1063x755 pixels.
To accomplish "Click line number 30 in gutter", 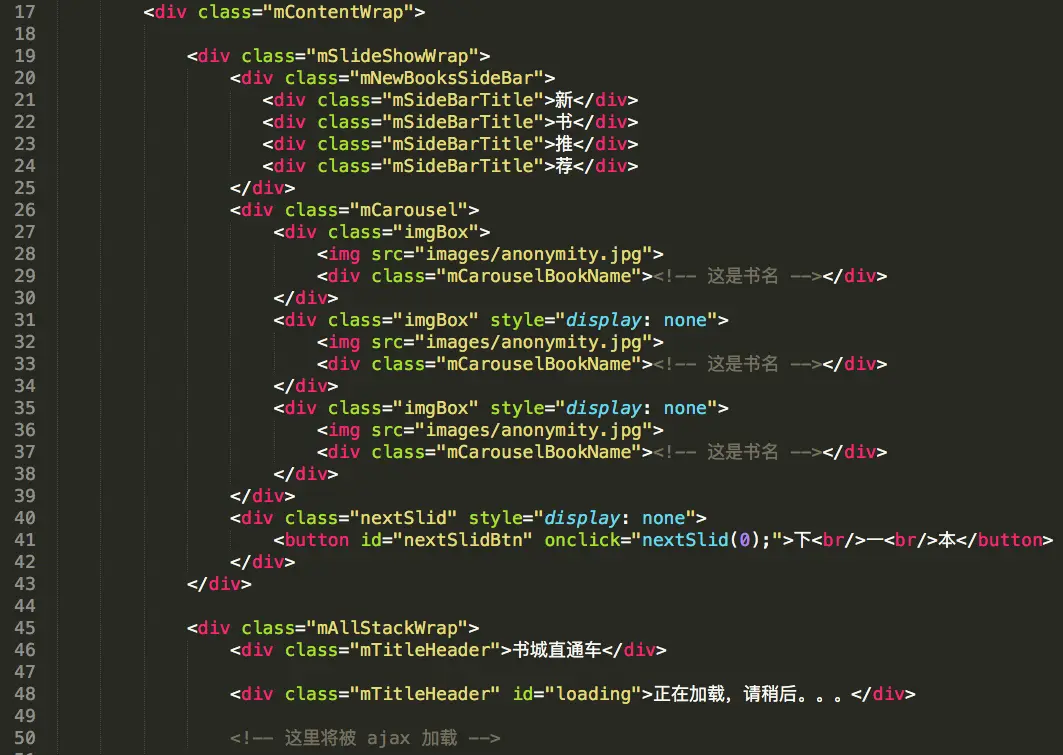I will (x=25, y=298).
